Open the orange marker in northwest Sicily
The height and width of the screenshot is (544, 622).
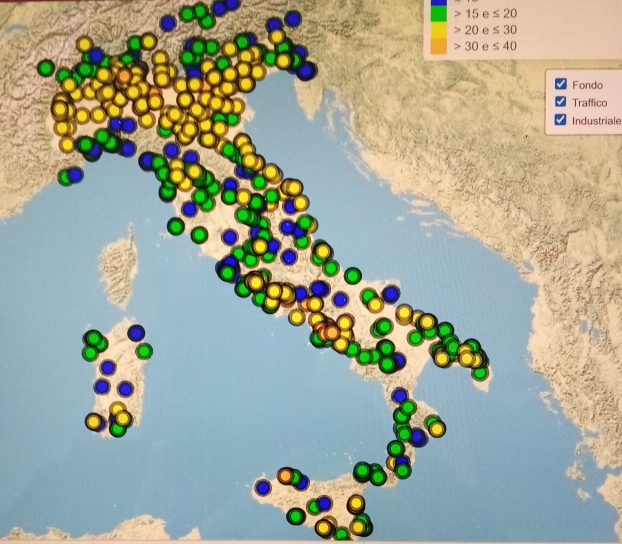click(285, 475)
